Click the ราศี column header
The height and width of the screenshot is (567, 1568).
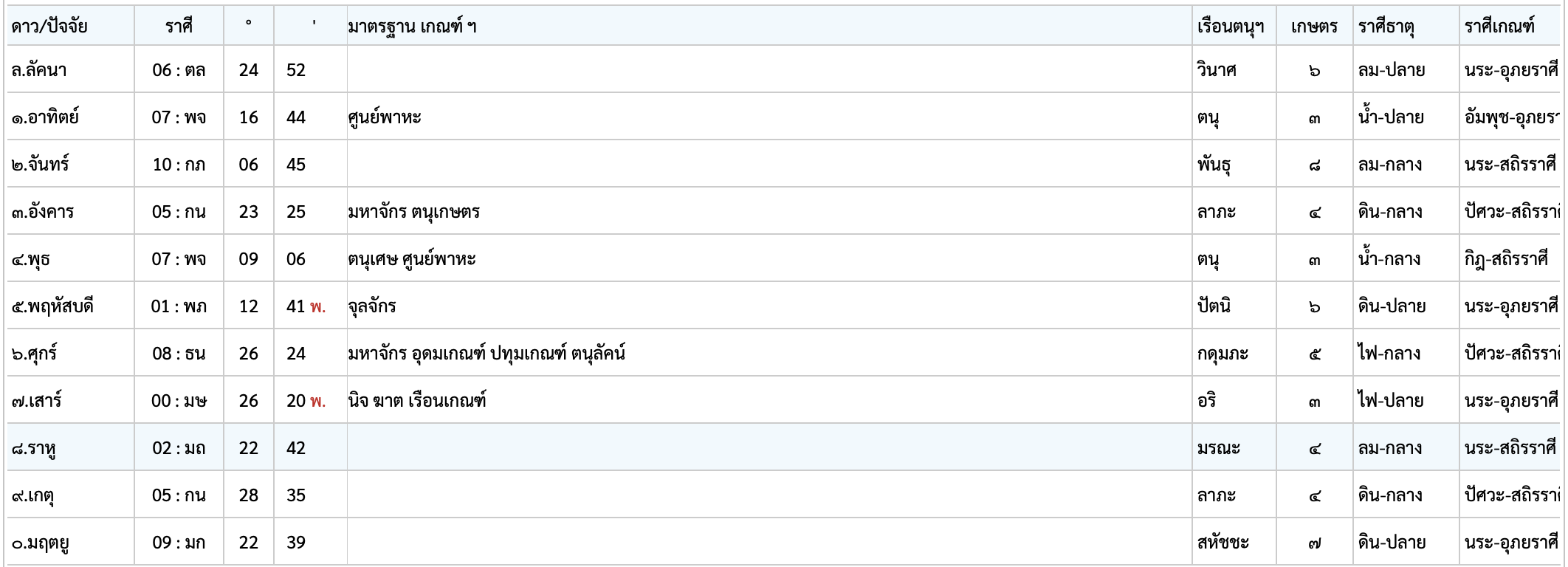coord(179,27)
